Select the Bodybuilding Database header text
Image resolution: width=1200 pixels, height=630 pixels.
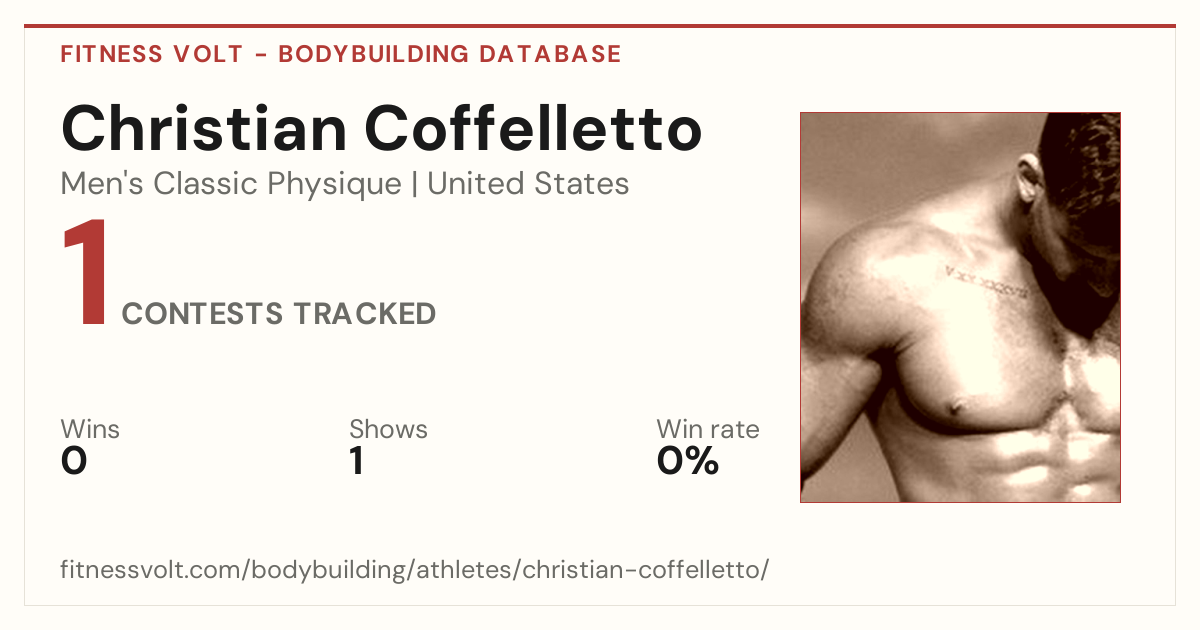coord(450,54)
